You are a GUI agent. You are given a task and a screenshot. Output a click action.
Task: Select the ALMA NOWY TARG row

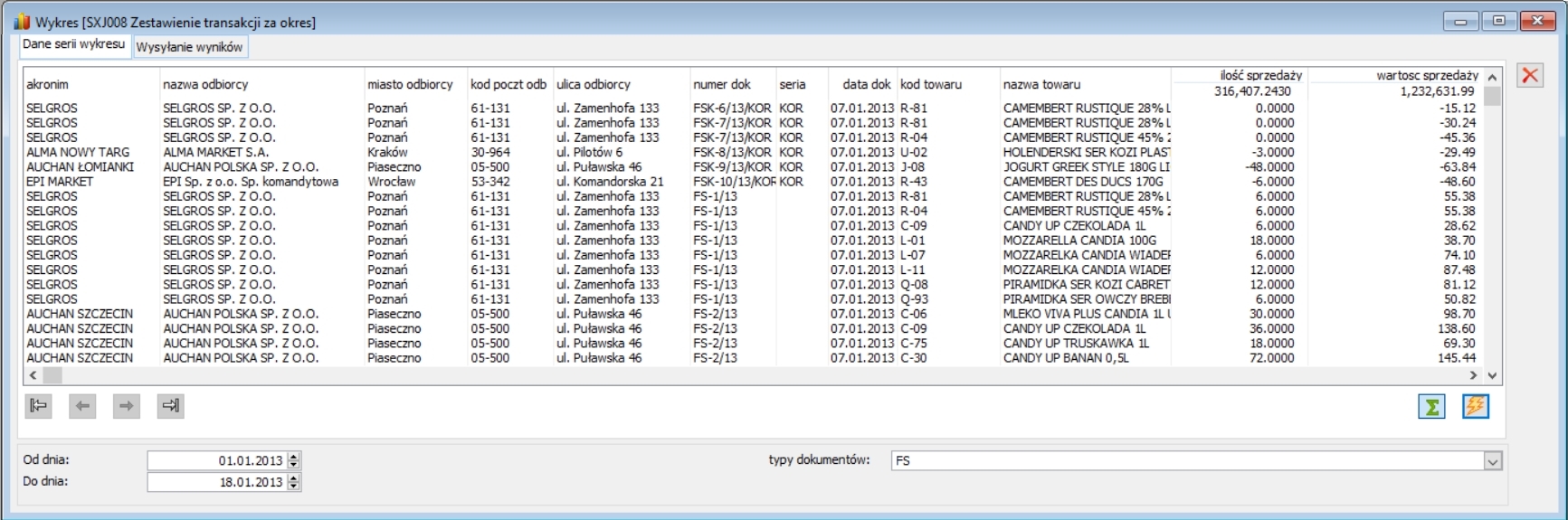(x=755, y=152)
